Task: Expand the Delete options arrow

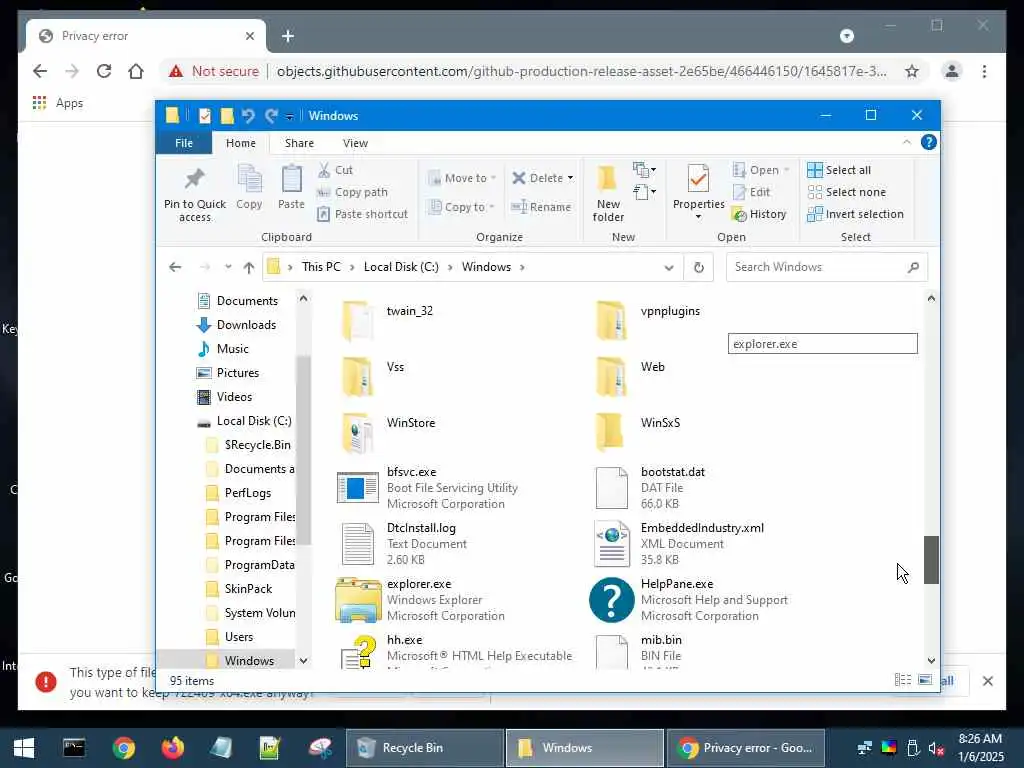Action: 570,178
